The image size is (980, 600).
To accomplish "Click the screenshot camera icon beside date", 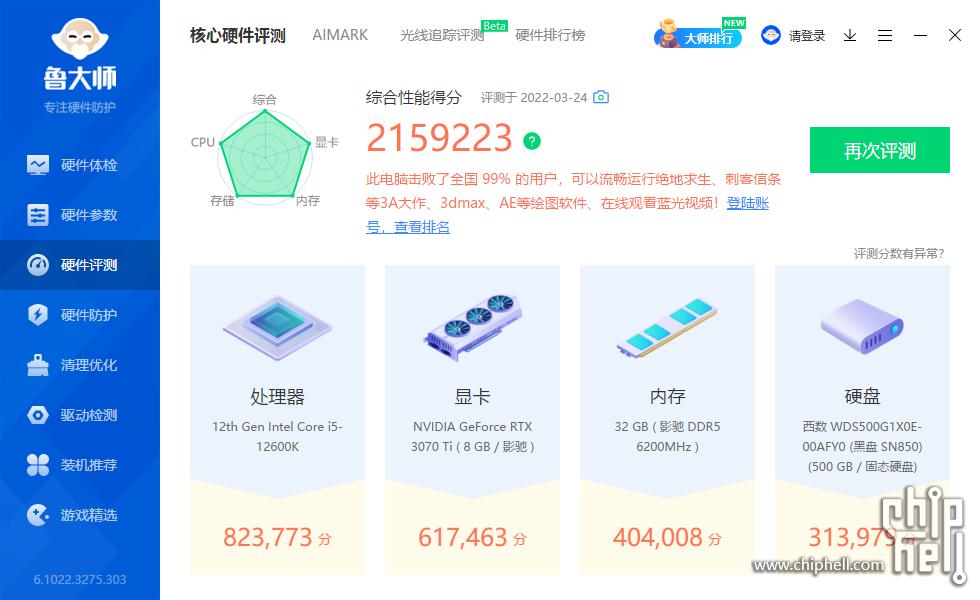I will point(601,97).
